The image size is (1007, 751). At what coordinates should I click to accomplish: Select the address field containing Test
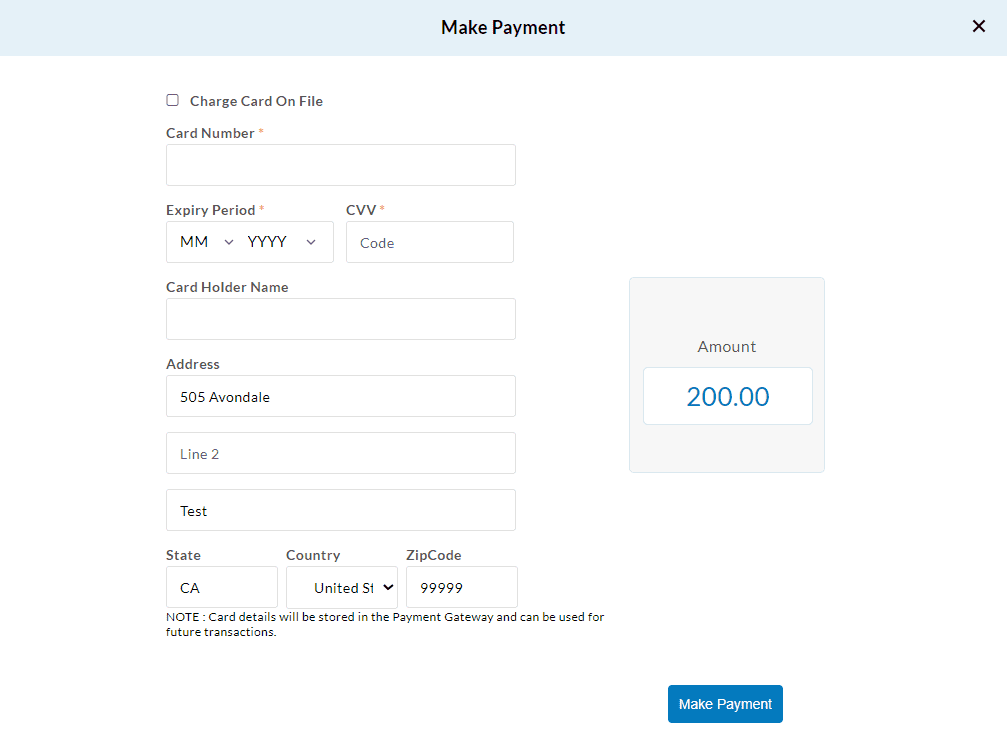click(x=340, y=510)
